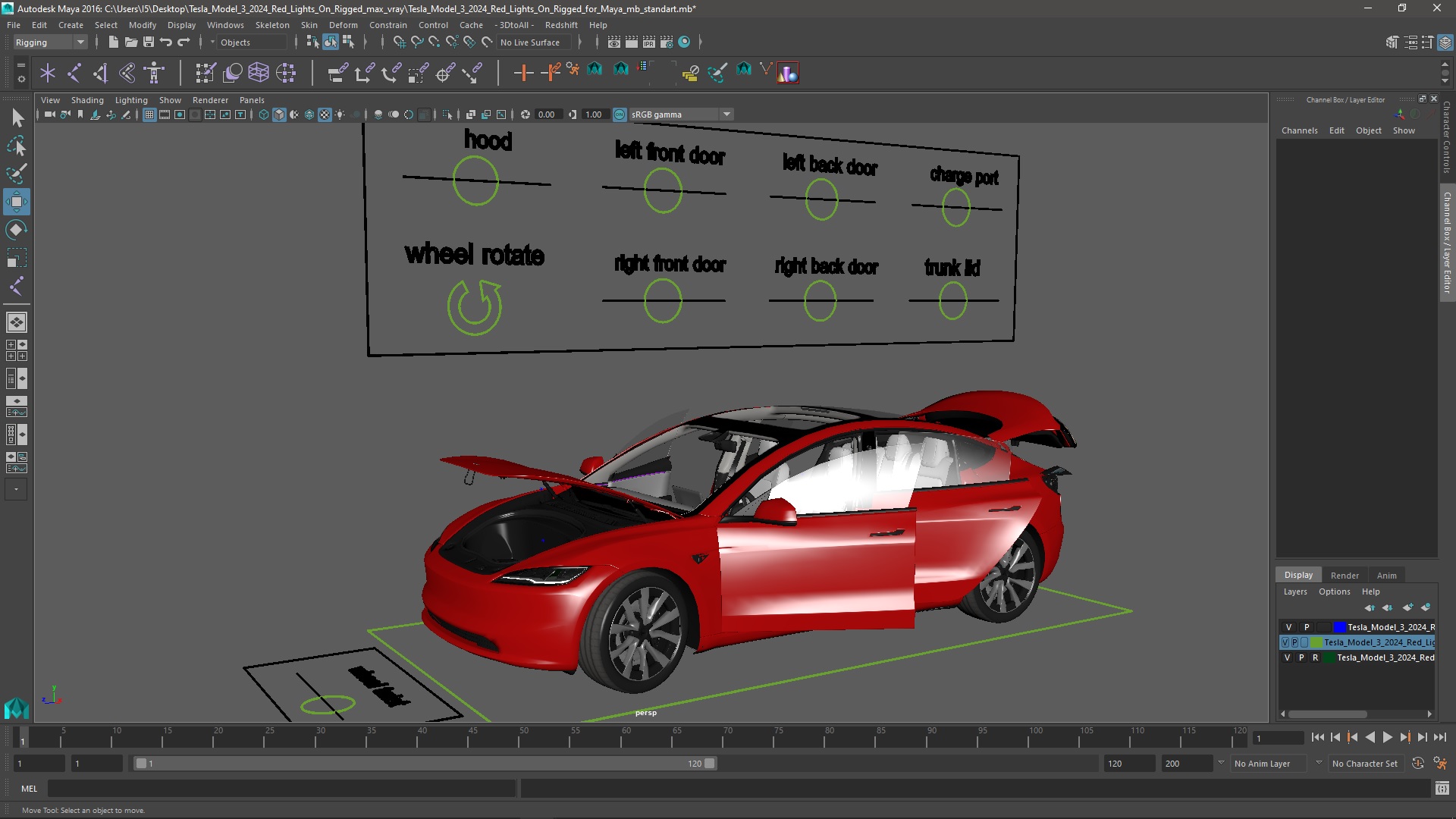Click the new scene file icon
1456x819 pixels.
pyautogui.click(x=113, y=42)
